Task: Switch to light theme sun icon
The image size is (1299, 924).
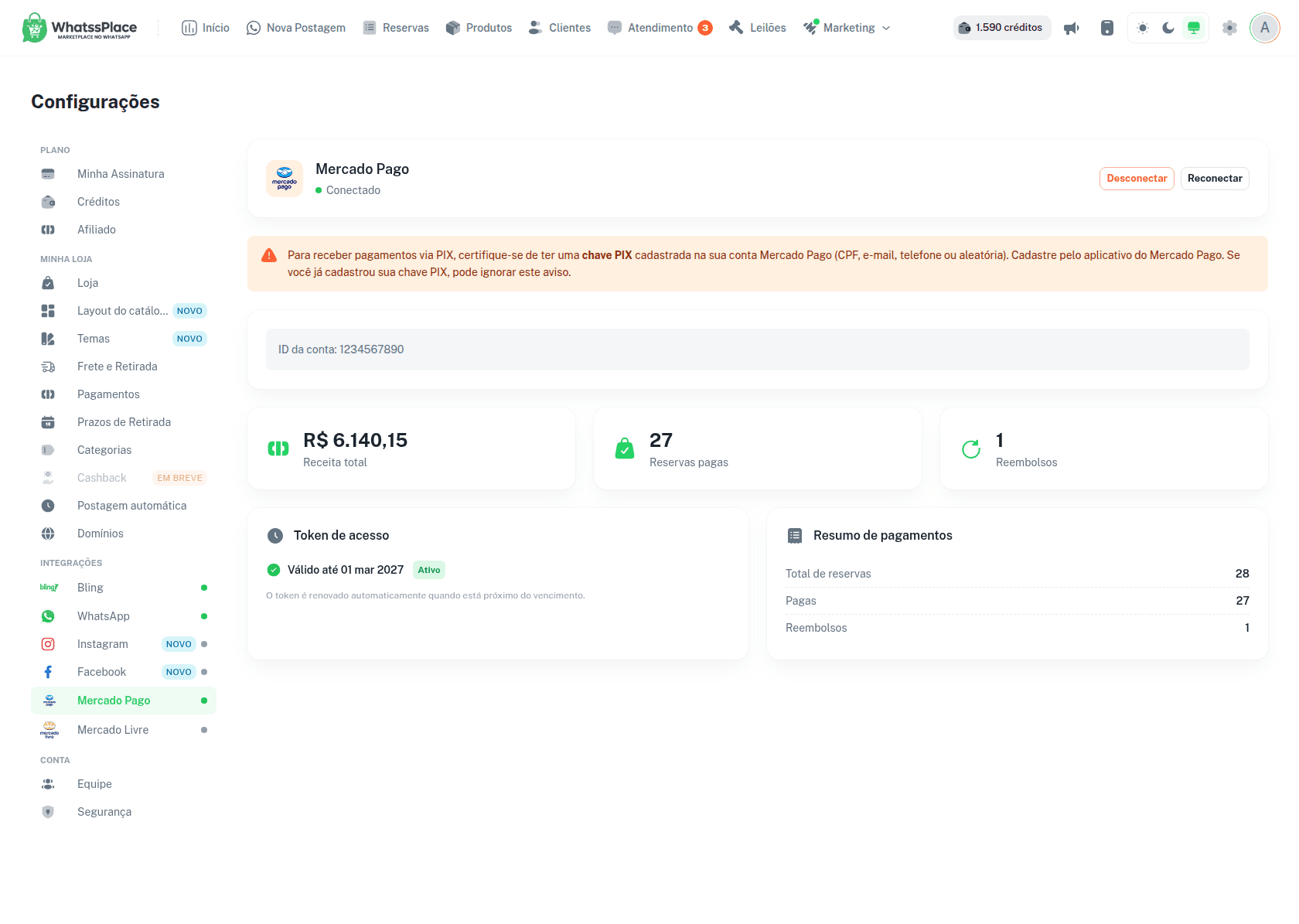Action: click(1143, 28)
